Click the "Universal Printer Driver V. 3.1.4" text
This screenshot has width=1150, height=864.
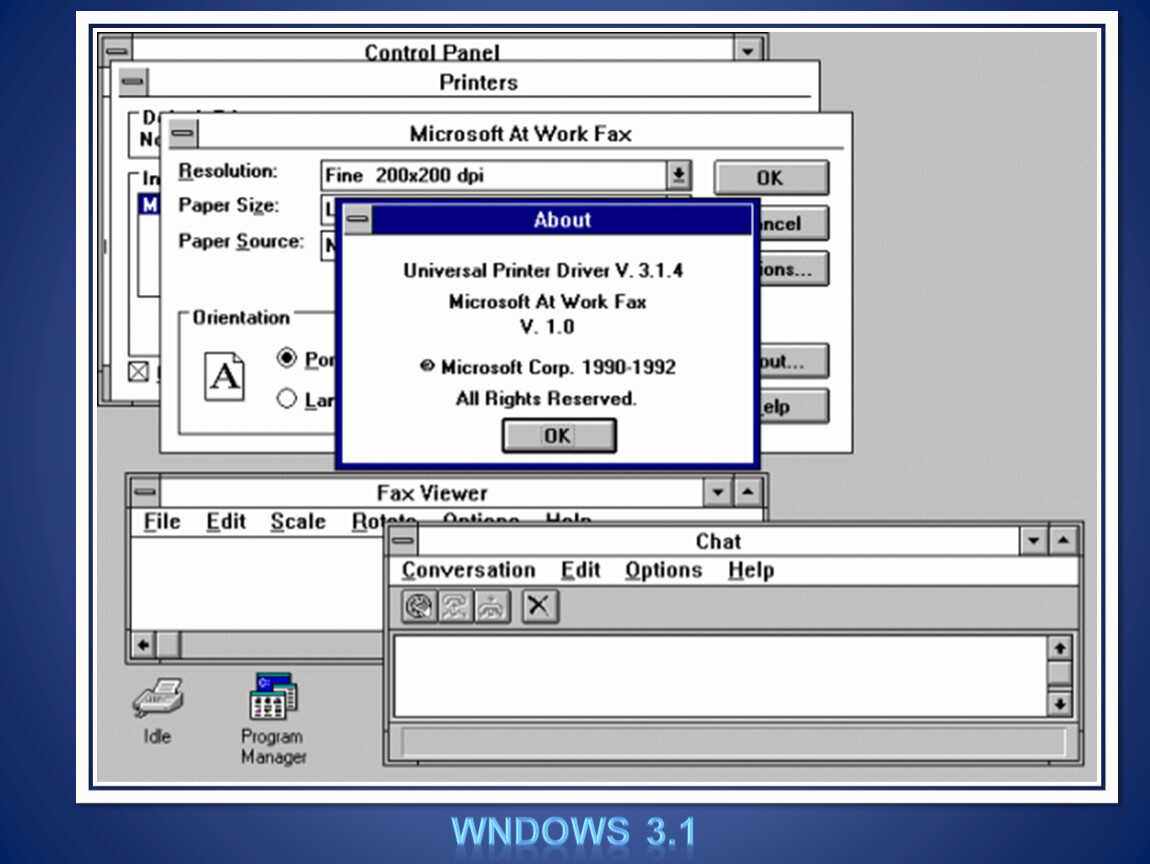[543, 271]
